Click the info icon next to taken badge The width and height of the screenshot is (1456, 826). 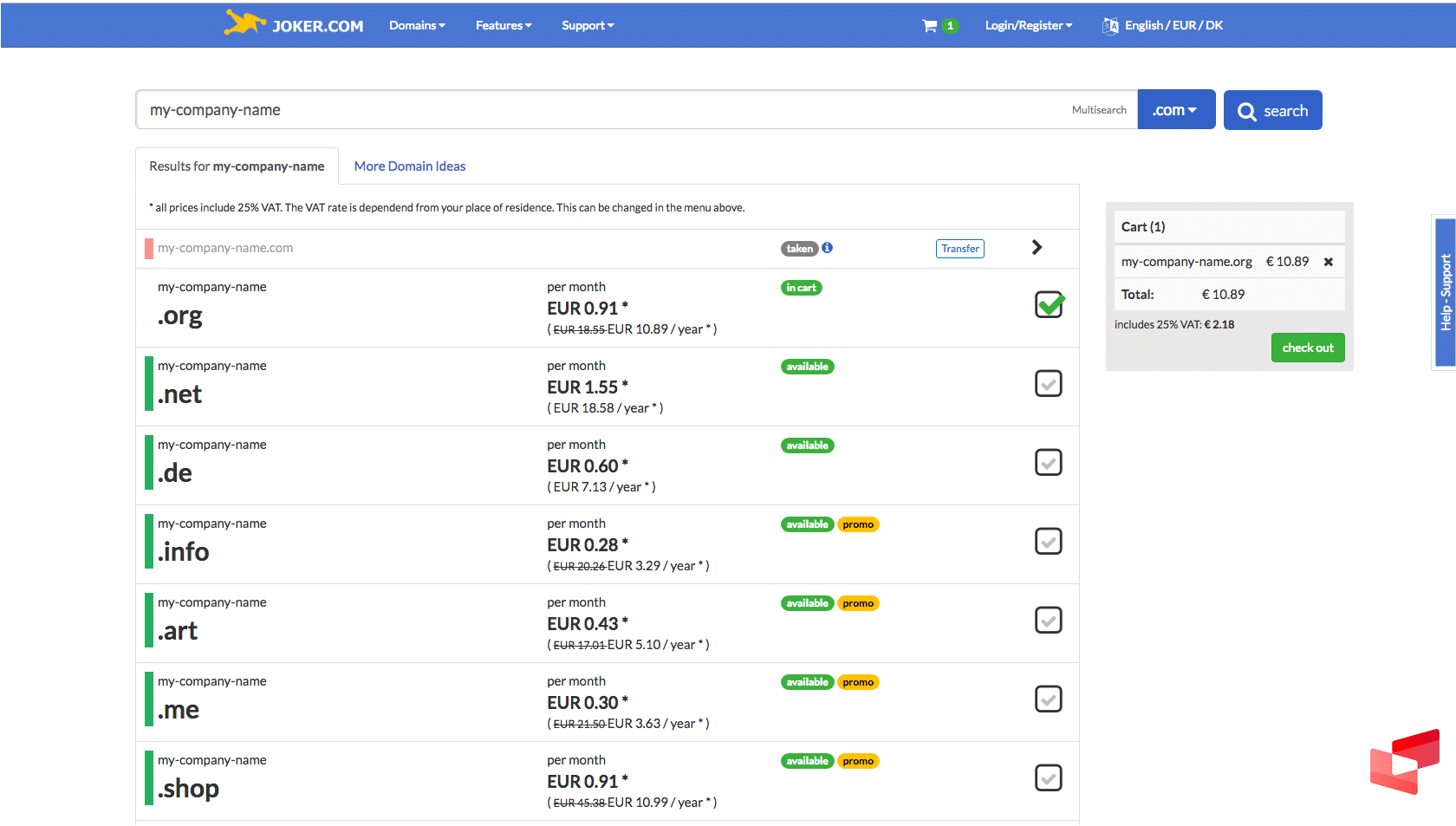828,248
